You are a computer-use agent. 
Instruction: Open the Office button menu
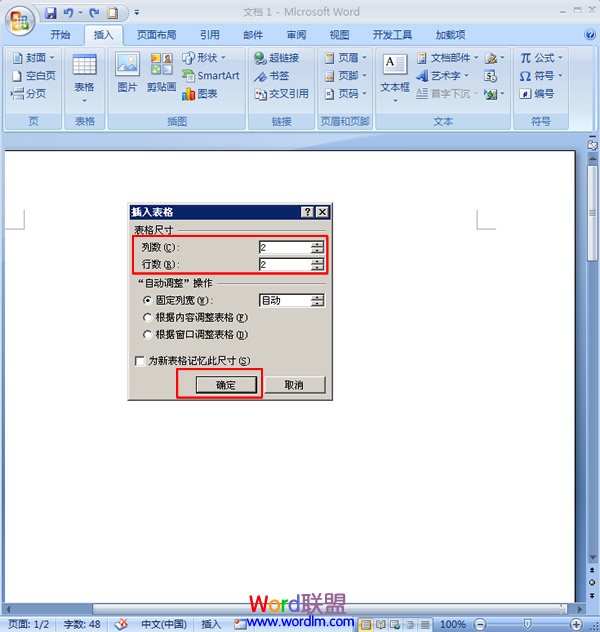(20, 20)
